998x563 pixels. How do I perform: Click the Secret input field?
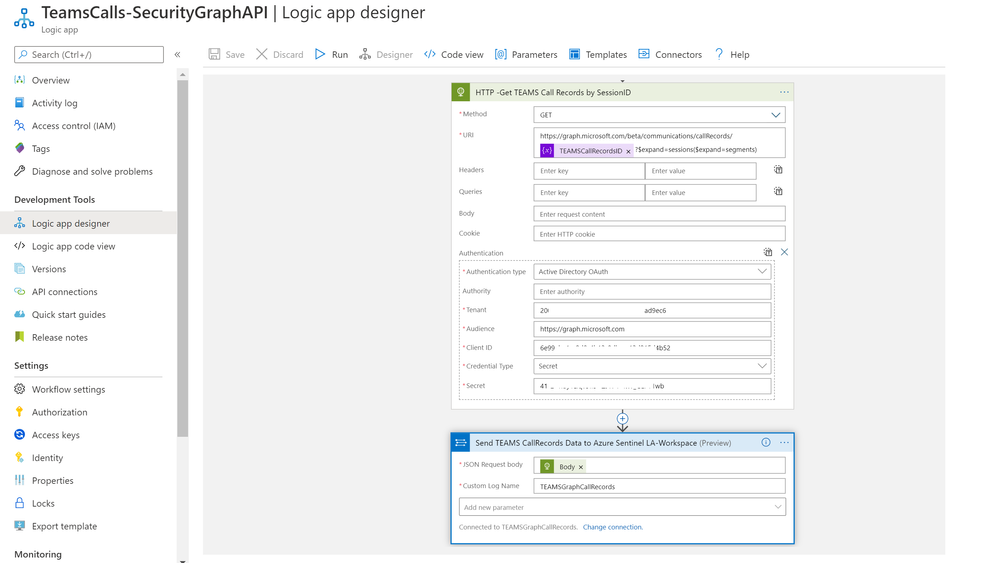click(652, 386)
